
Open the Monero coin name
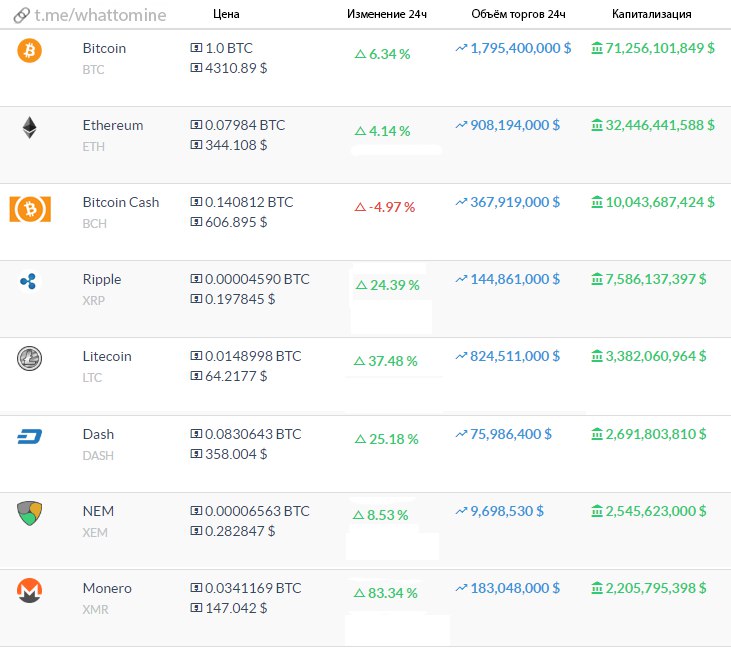tap(107, 588)
